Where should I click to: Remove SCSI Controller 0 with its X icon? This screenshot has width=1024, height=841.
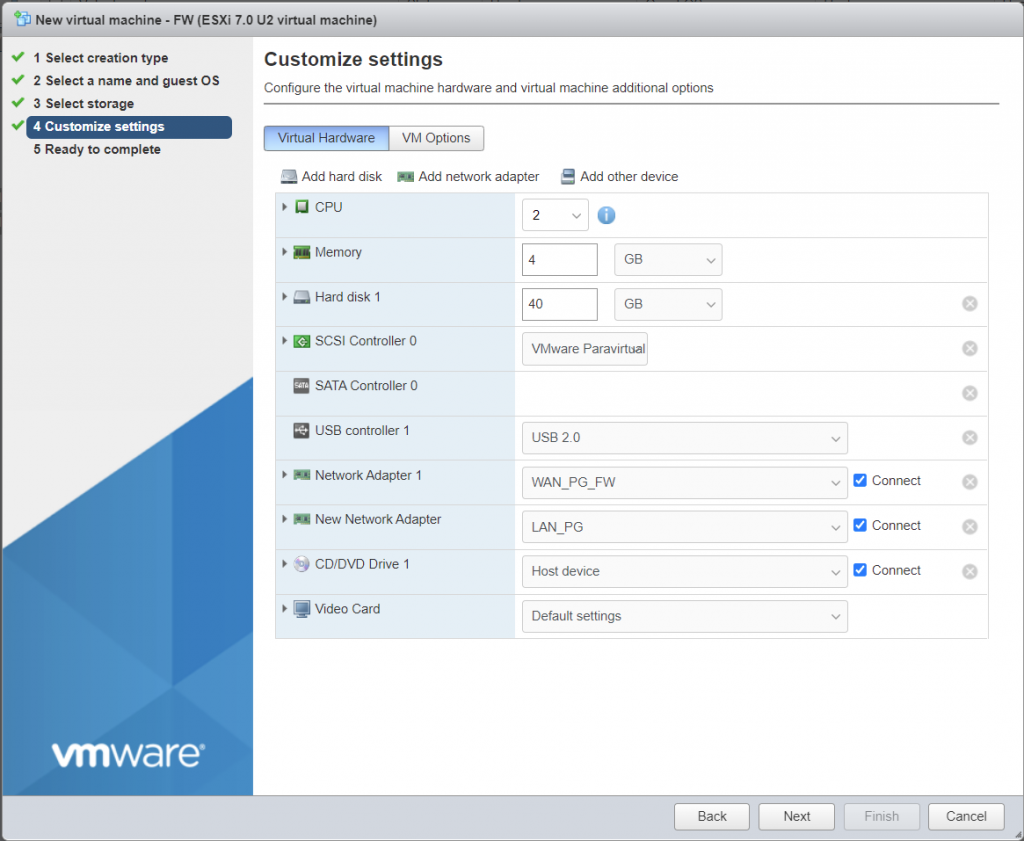point(970,349)
